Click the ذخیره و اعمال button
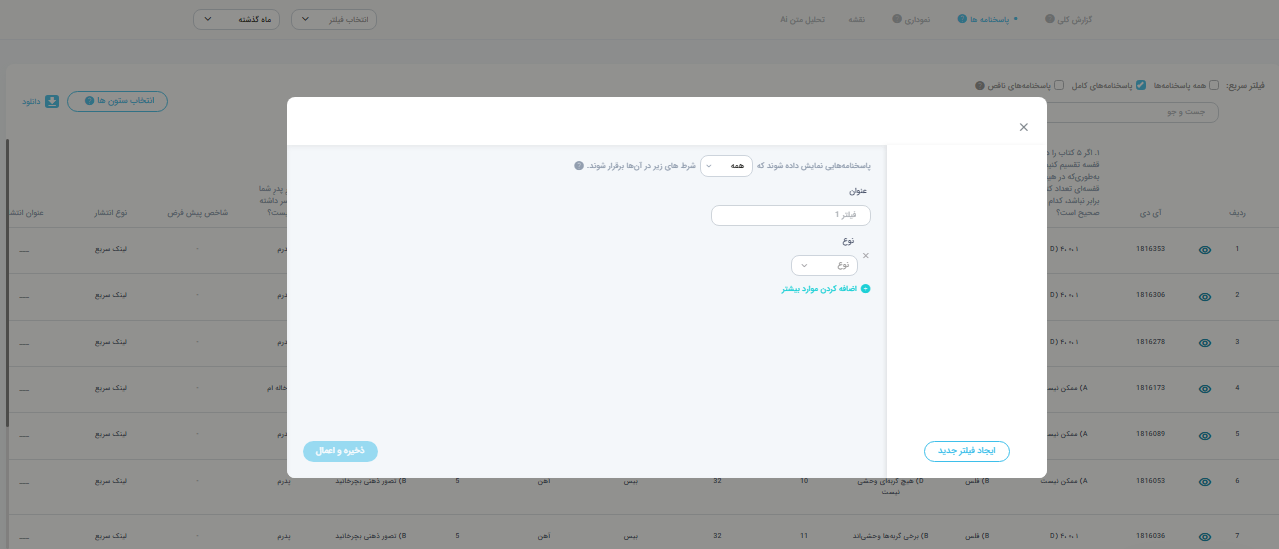 [x=340, y=451]
